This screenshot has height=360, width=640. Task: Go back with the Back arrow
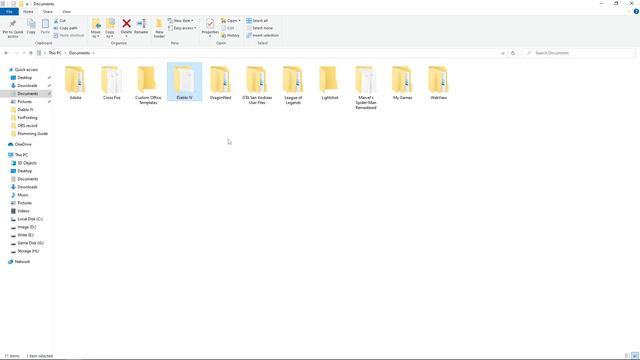(6, 53)
